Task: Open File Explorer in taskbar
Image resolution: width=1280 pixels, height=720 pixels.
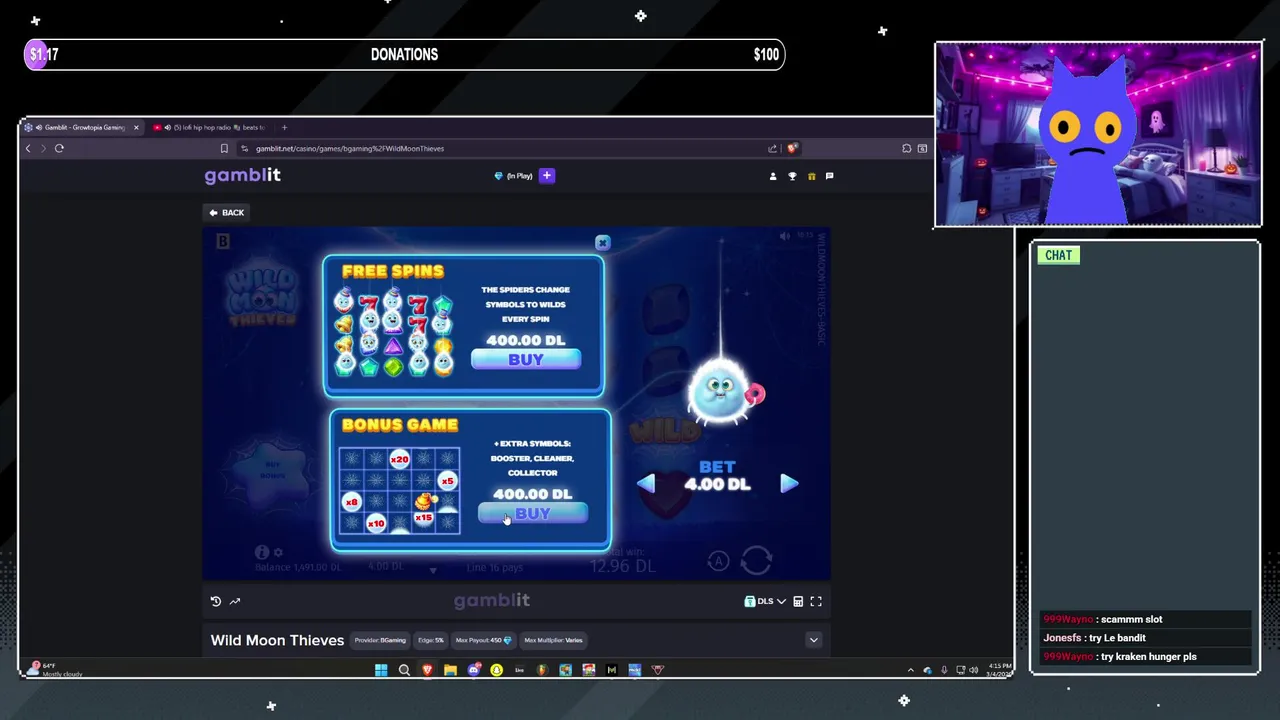Action: [x=450, y=670]
